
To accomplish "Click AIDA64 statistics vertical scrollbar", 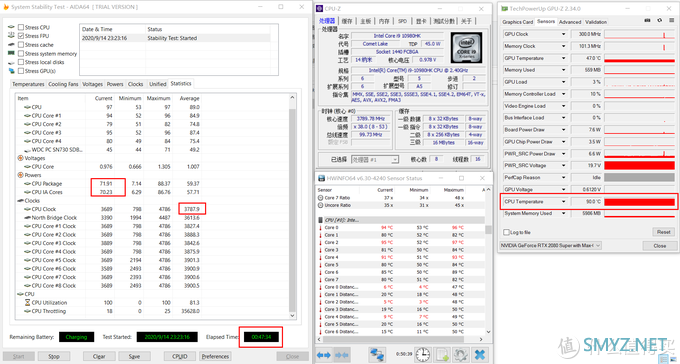I will point(292,207).
